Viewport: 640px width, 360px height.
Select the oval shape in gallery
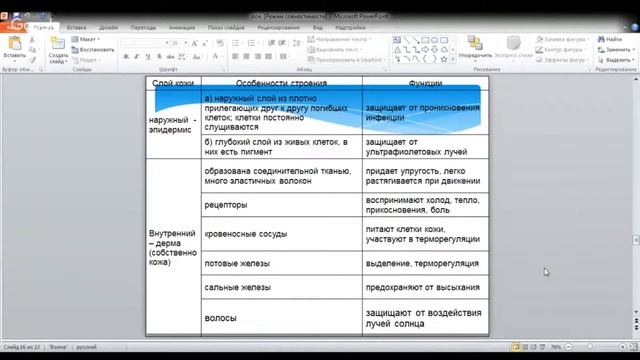pos(435,40)
